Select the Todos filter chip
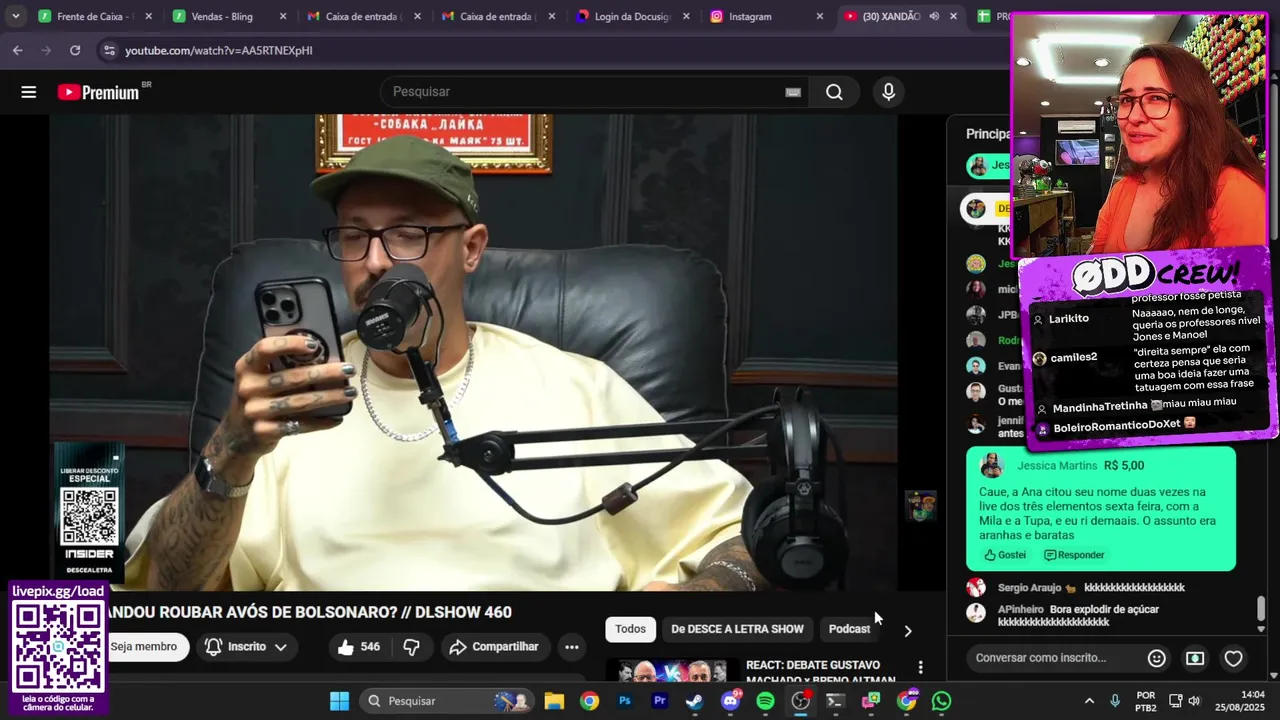Viewport: 1280px width, 720px height. pos(630,629)
